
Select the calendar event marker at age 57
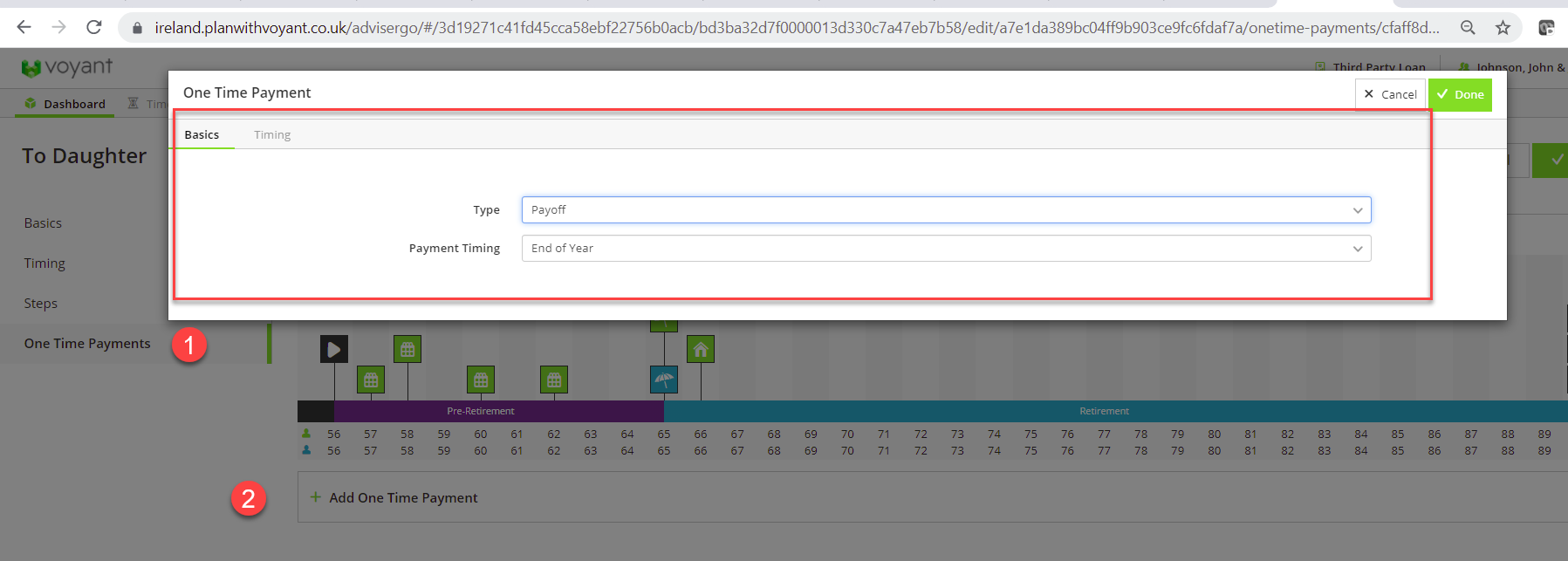pyautogui.click(x=371, y=380)
